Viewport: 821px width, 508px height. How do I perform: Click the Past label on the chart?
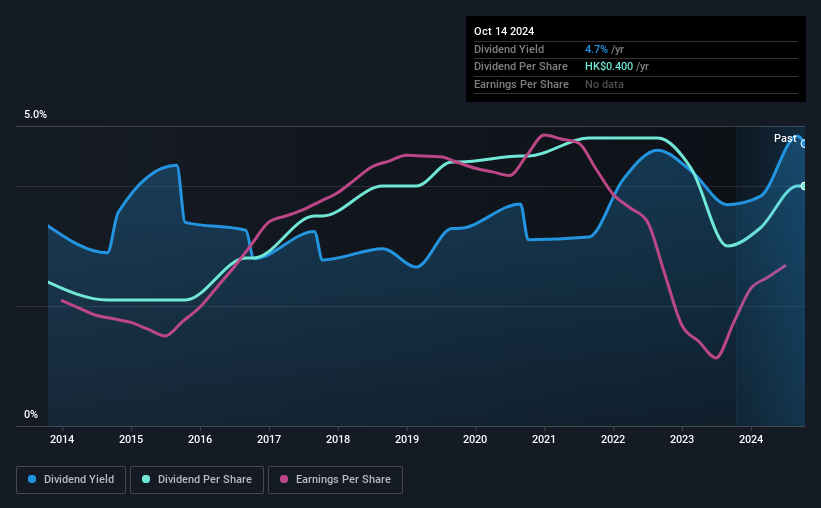coord(785,138)
